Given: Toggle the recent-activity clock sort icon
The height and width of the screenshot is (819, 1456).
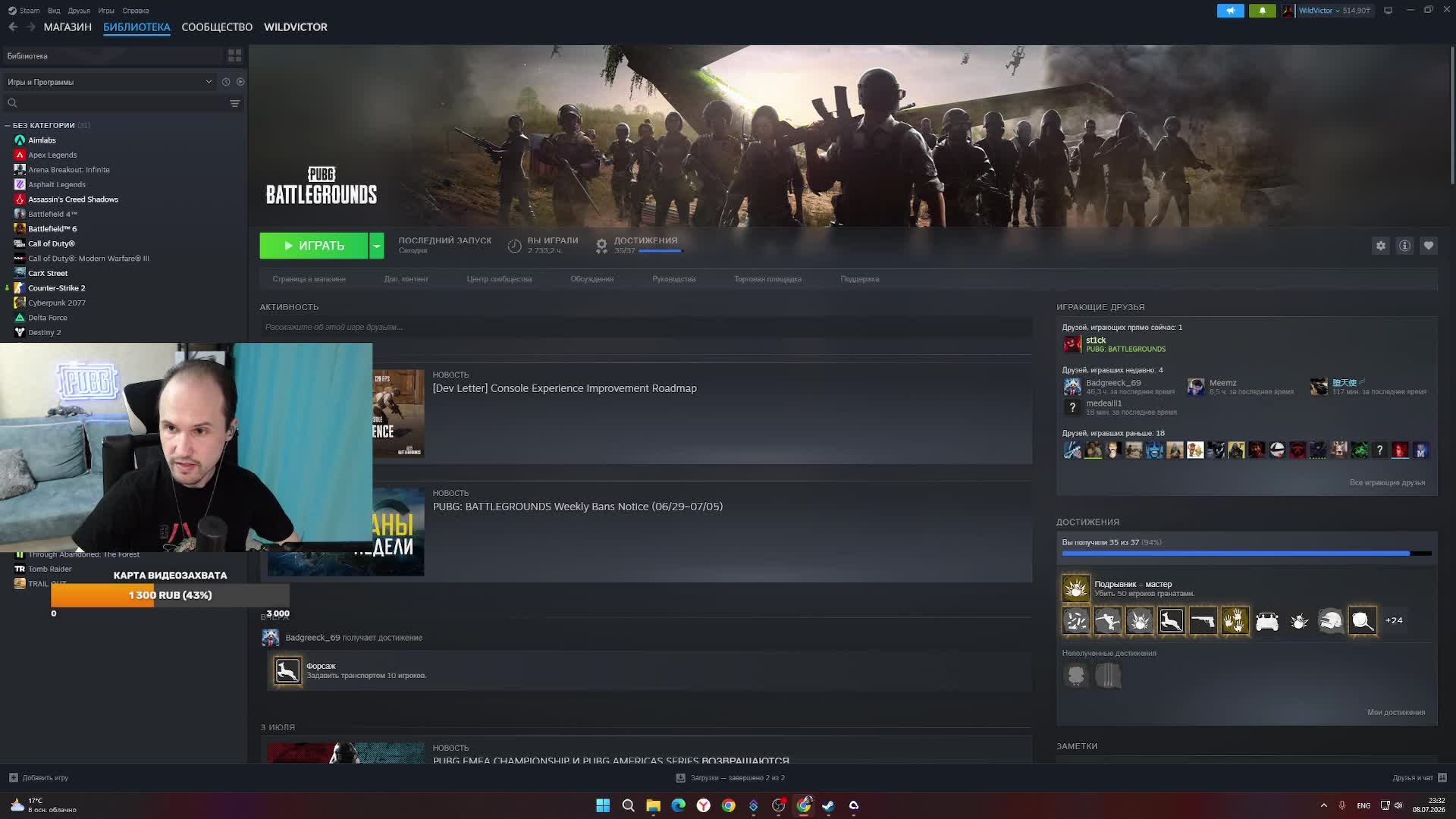Looking at the screenshot, I should [x=225, y=82].
